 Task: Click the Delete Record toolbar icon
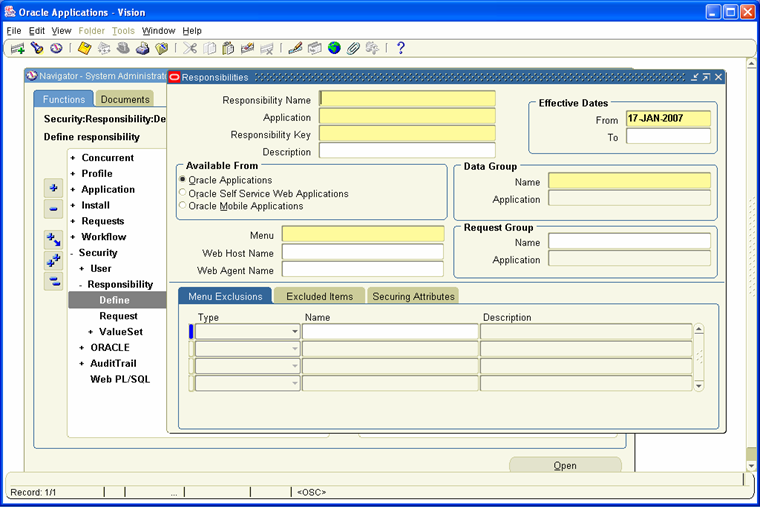(267, 48)
